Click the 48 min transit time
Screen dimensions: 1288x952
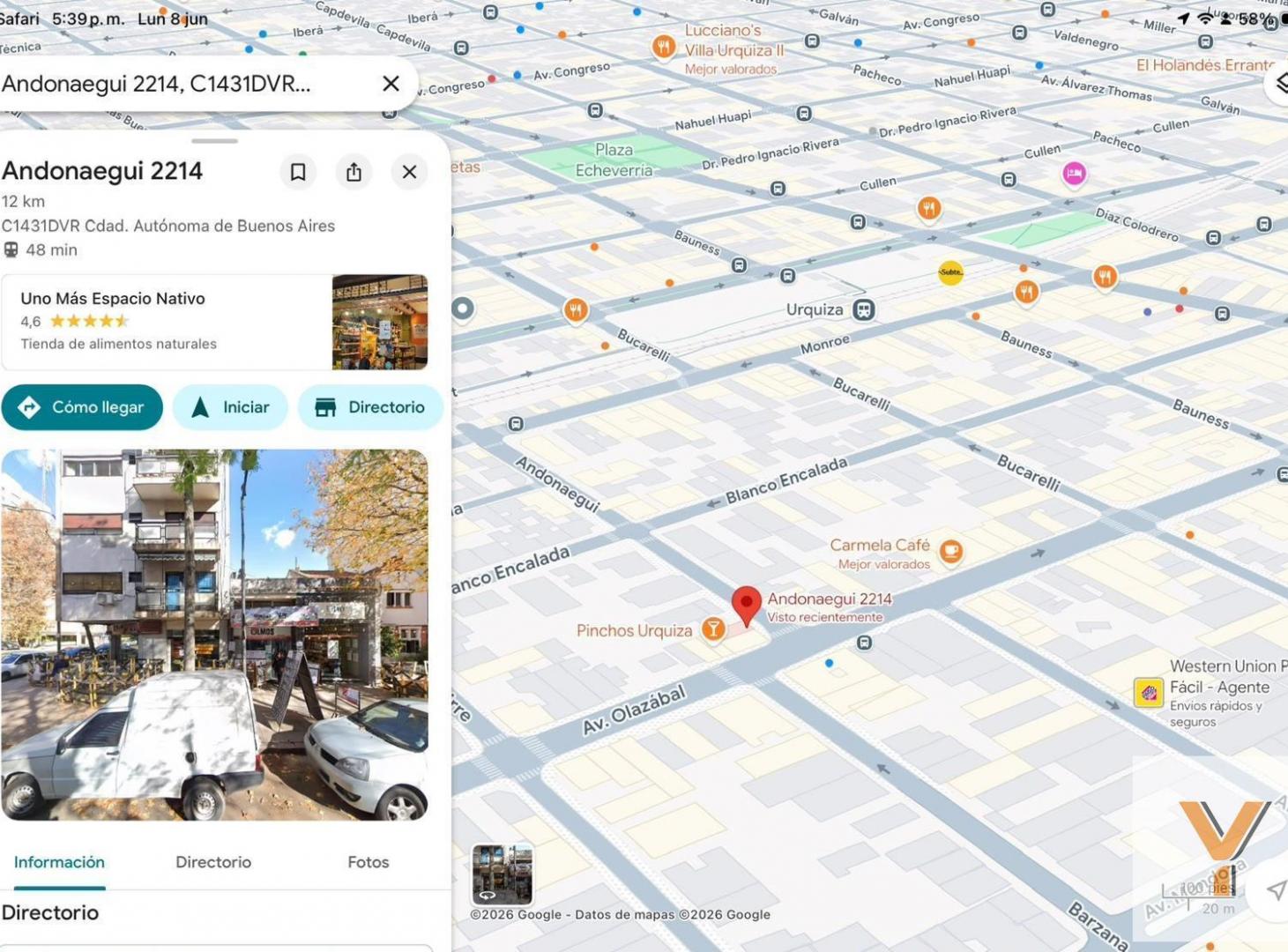coord(51,250)
